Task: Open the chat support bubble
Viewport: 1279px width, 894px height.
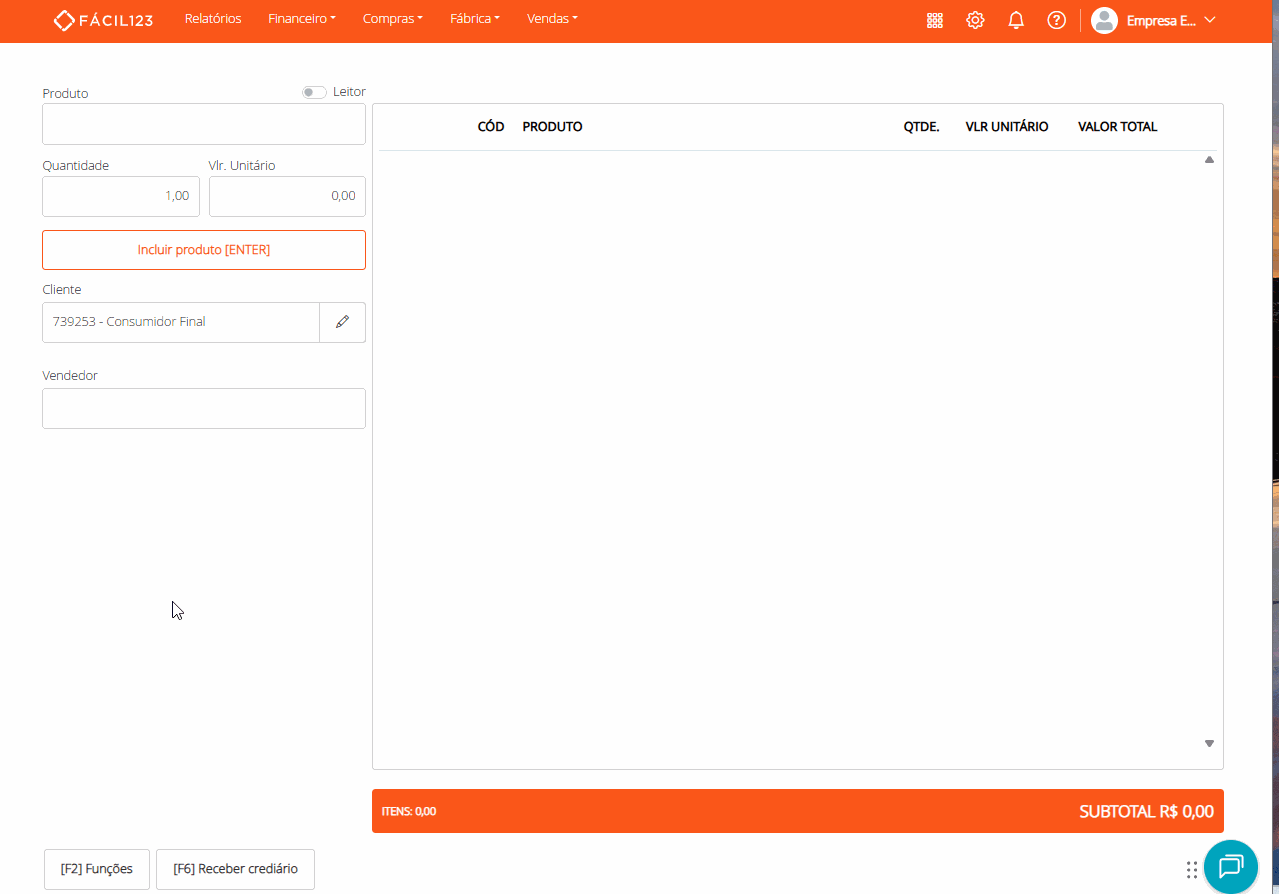Action: (x=1230, y=866)
